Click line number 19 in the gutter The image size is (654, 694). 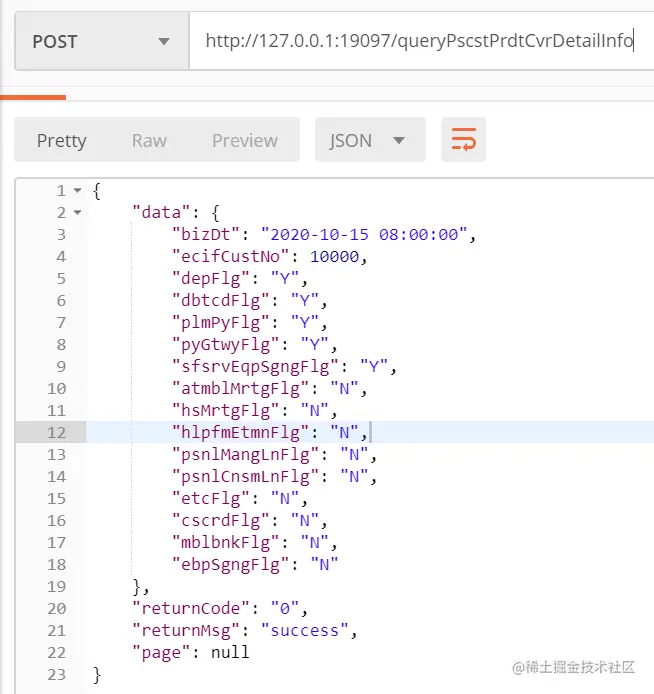click(x=56, y=586)
